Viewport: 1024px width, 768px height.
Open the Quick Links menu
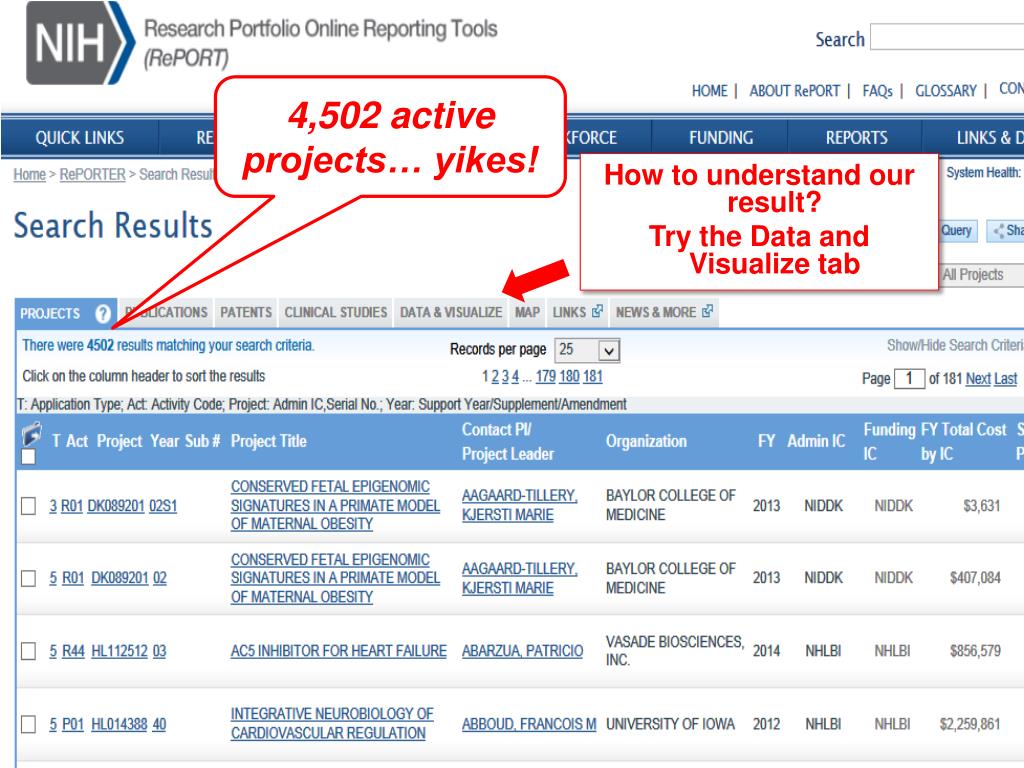(80, 138)
